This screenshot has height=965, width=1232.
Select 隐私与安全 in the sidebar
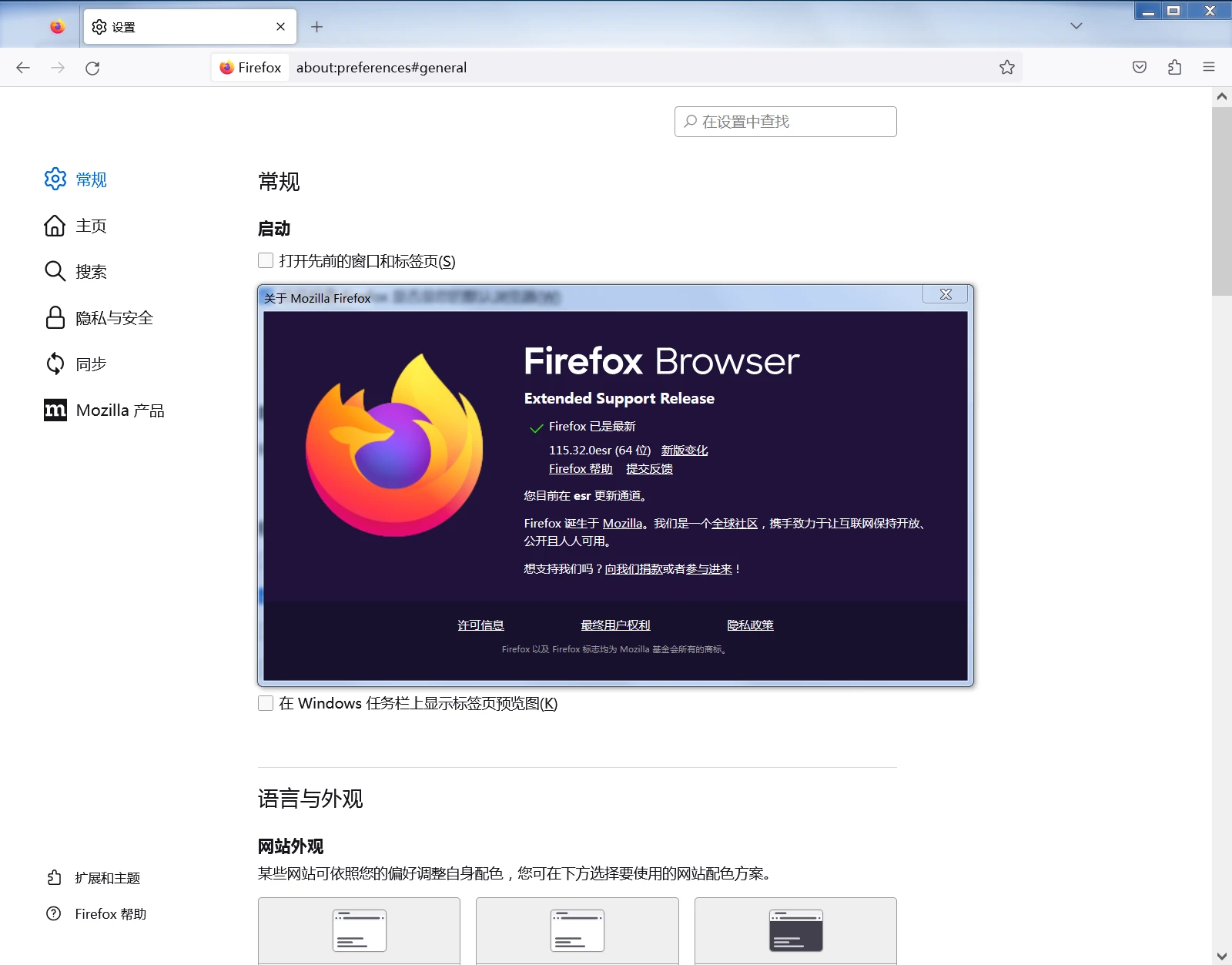[x=114, y=318]
